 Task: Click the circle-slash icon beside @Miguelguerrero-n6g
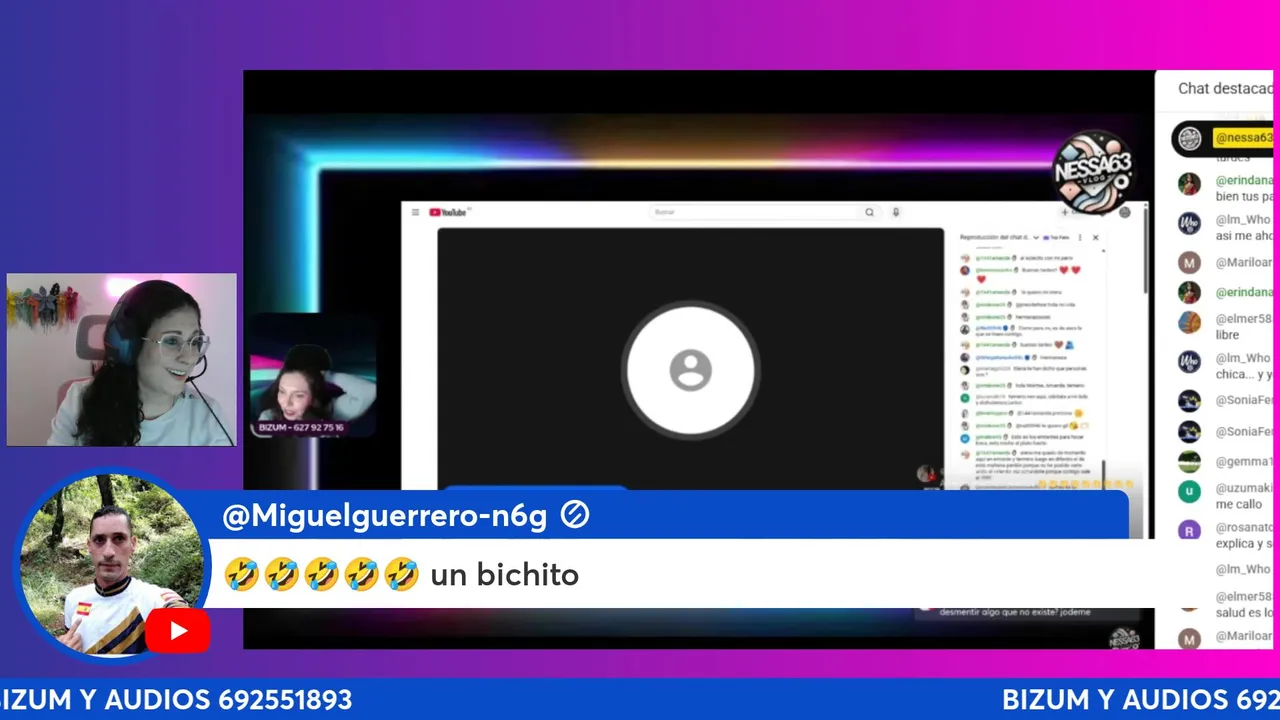point(575,515)
